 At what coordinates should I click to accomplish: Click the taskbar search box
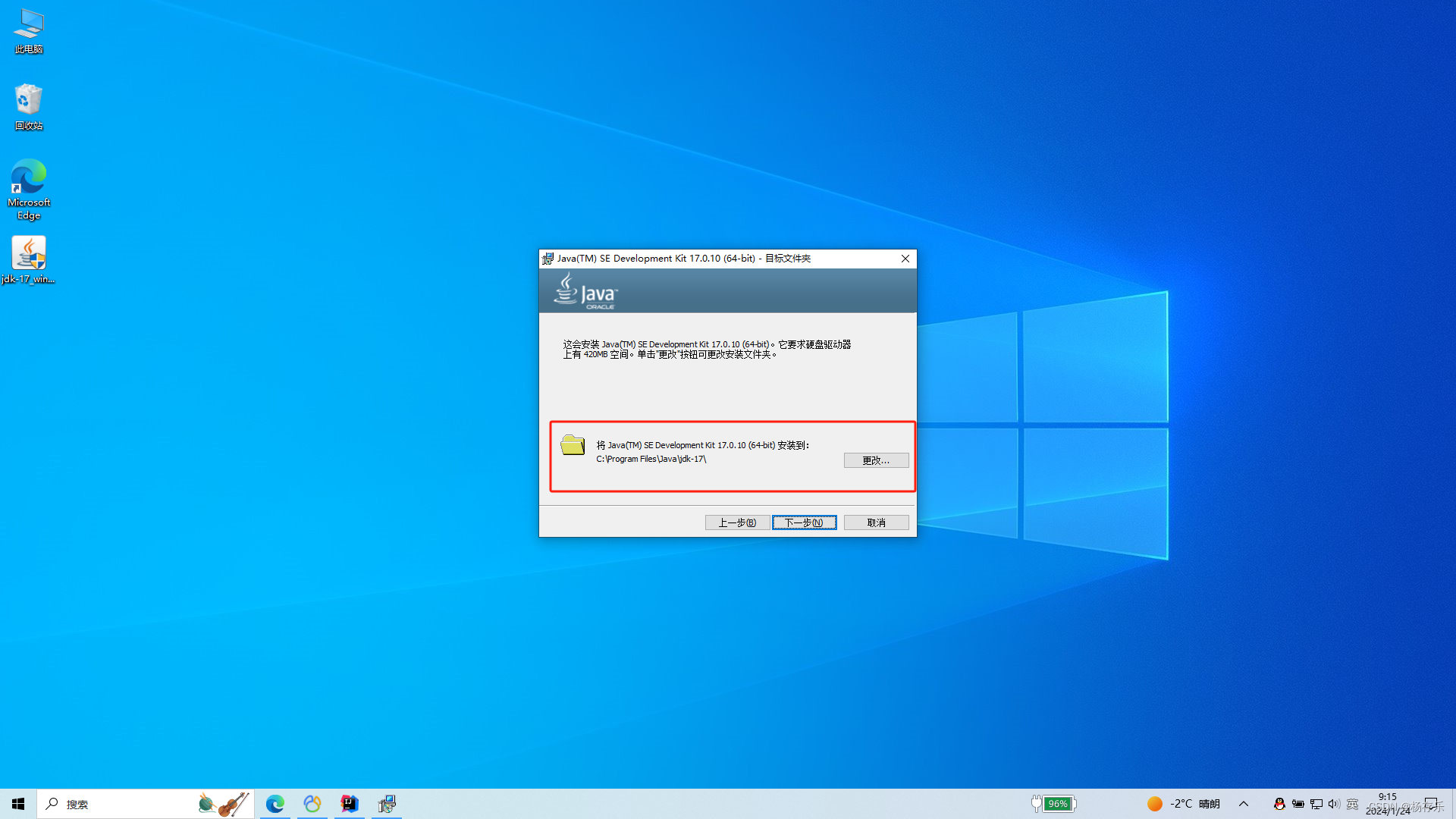(x=121, y=804)
